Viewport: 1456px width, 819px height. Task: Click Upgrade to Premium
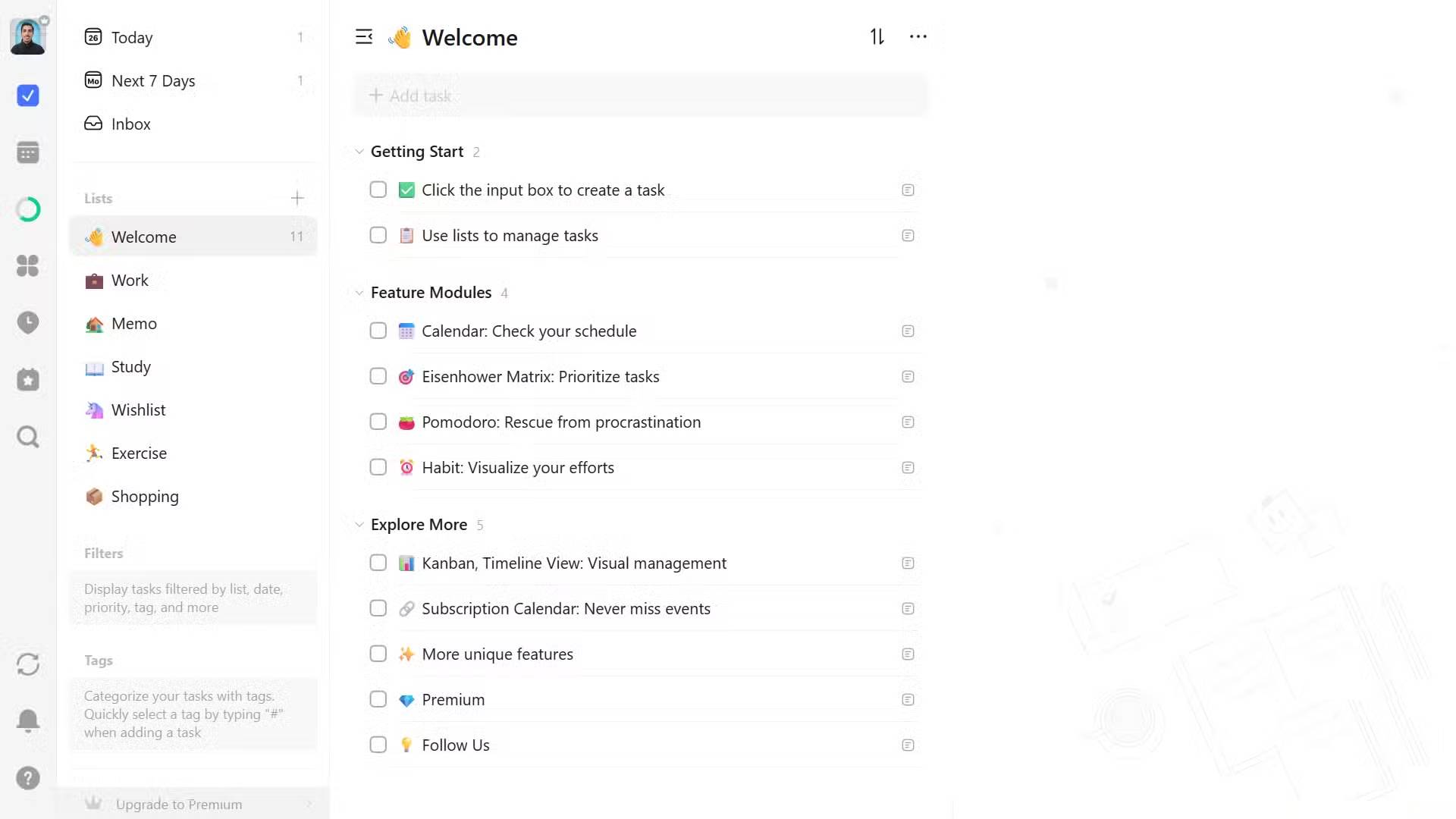point(179,804)
